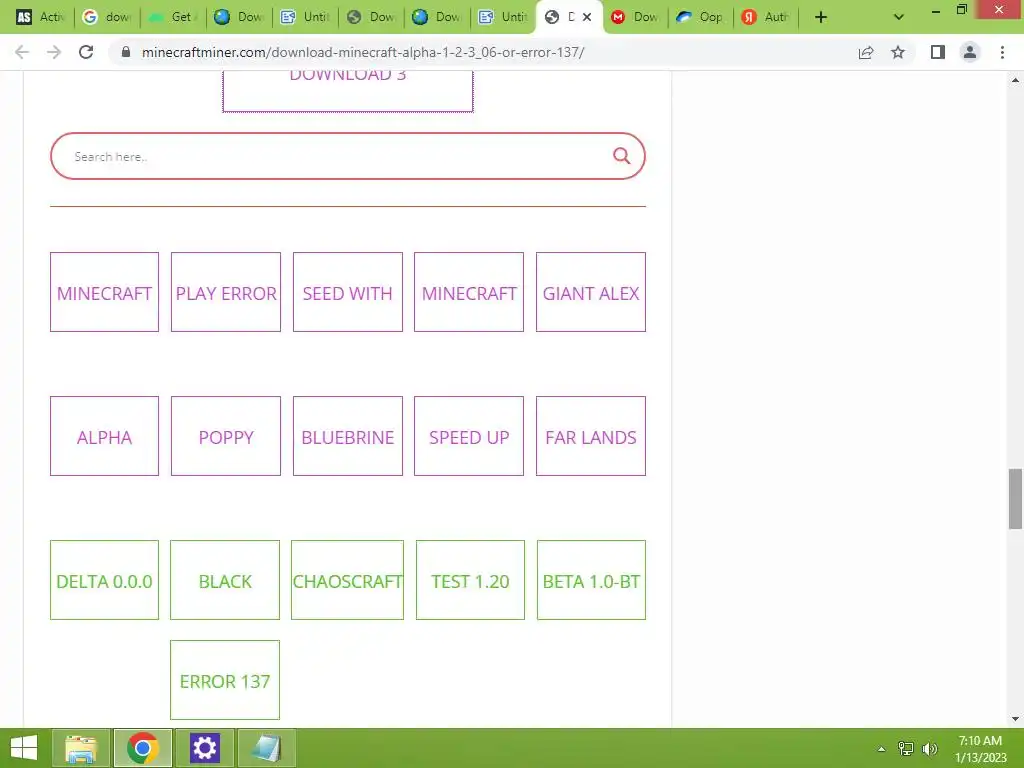Switch to the Google 'dow' tab
Viewport: 1024px width, 768px height.
pos(107,17)
